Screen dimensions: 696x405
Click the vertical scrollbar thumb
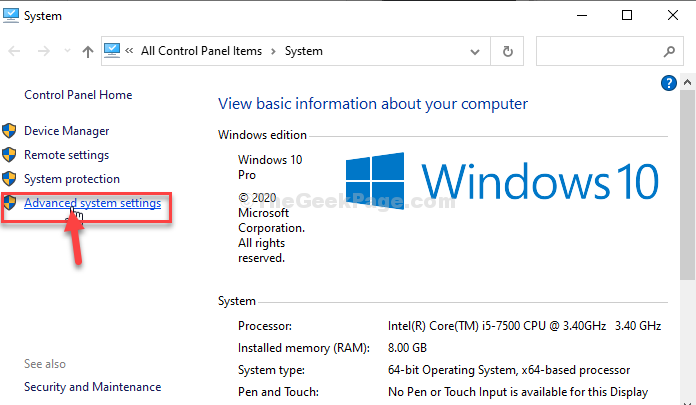click(x=687, y=185)
